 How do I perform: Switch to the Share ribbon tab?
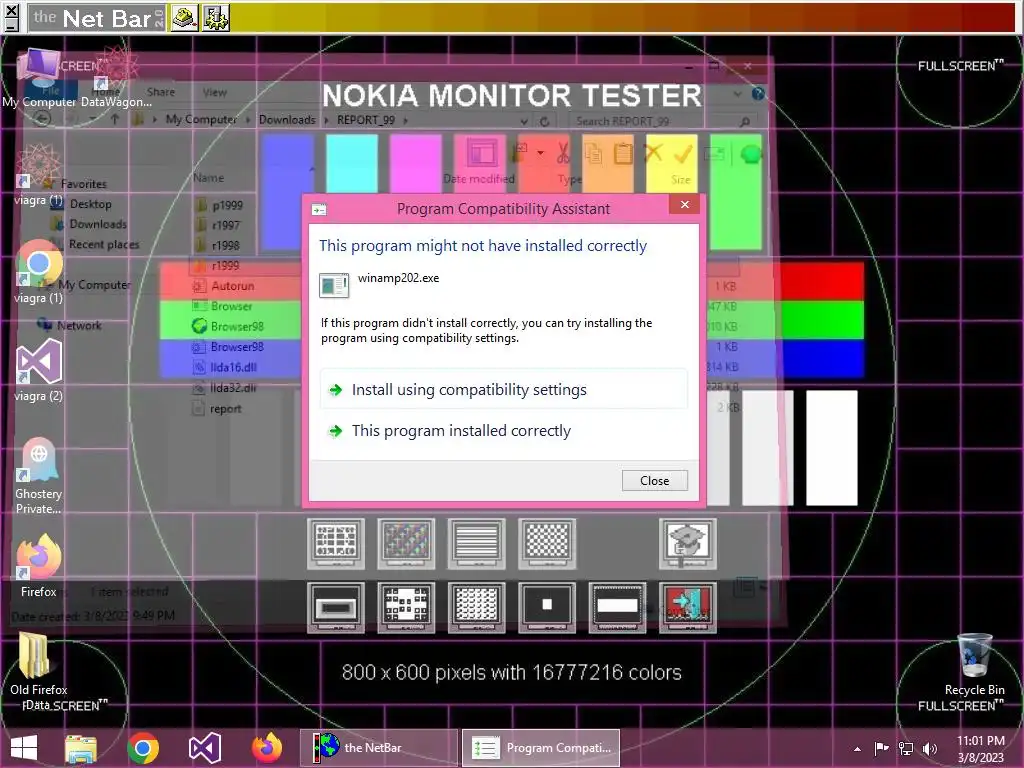161,92
